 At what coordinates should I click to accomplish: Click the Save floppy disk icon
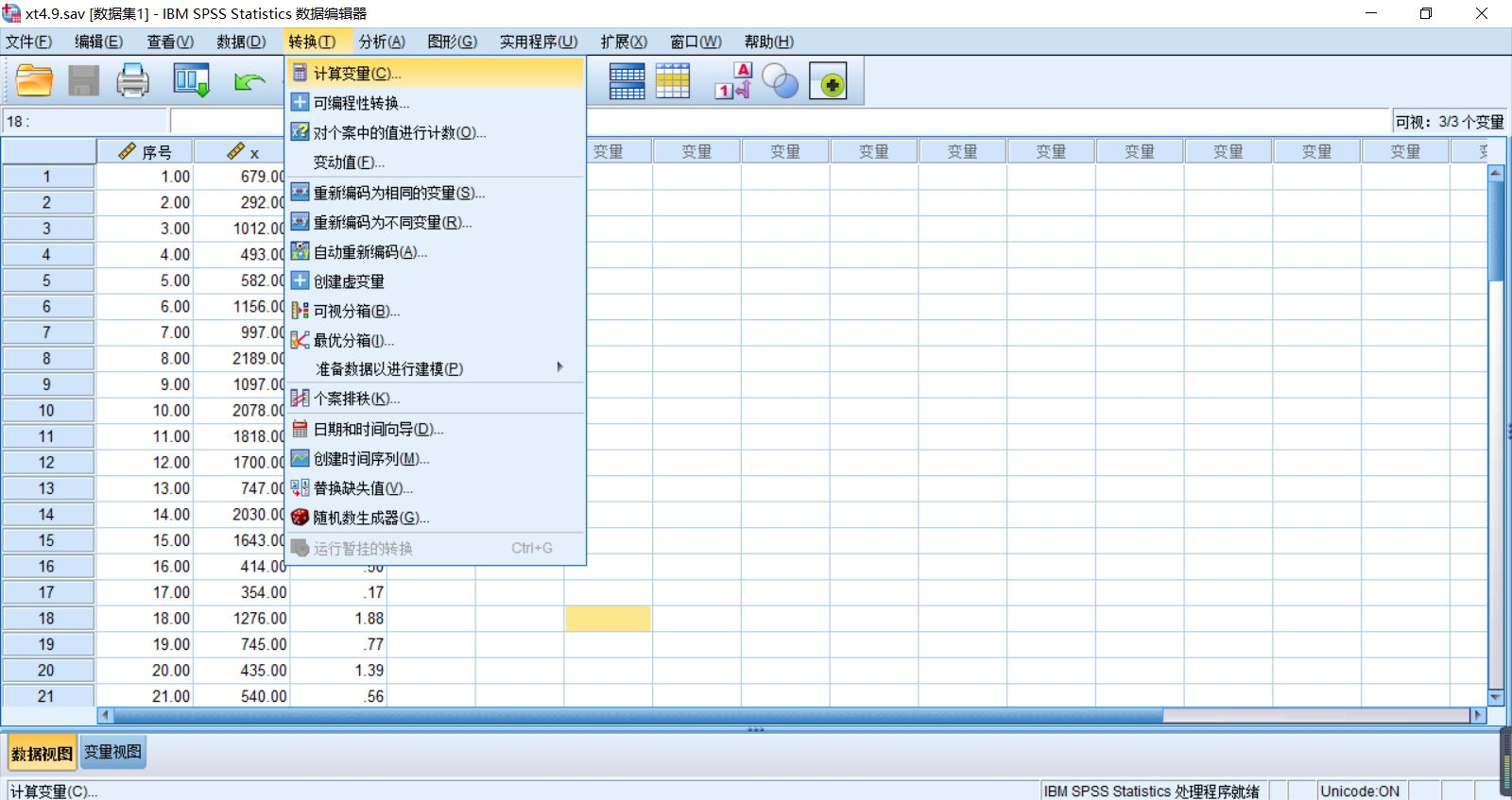coord(83,81)
